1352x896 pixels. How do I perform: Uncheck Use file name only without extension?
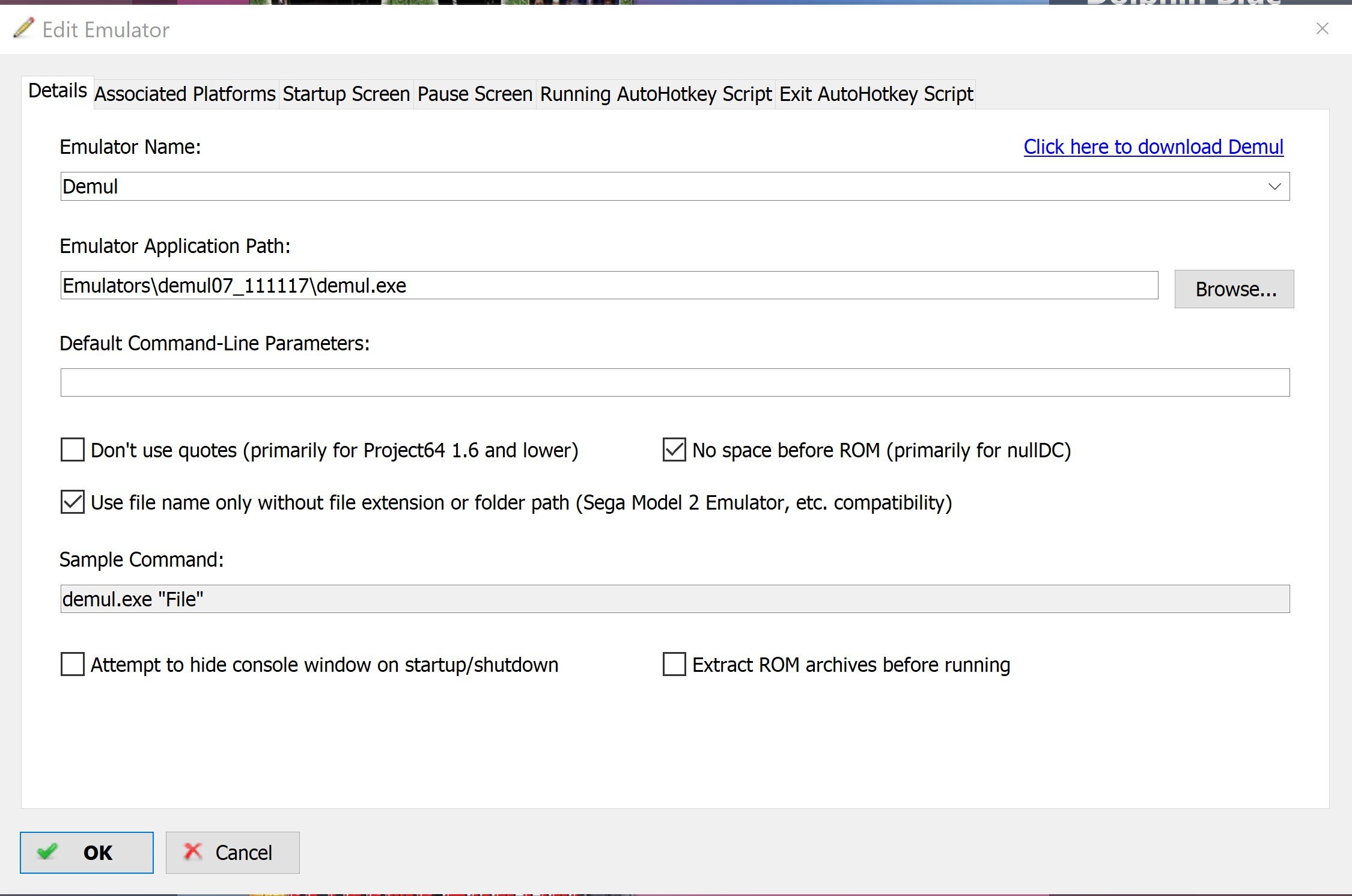(x=73, y=502)
